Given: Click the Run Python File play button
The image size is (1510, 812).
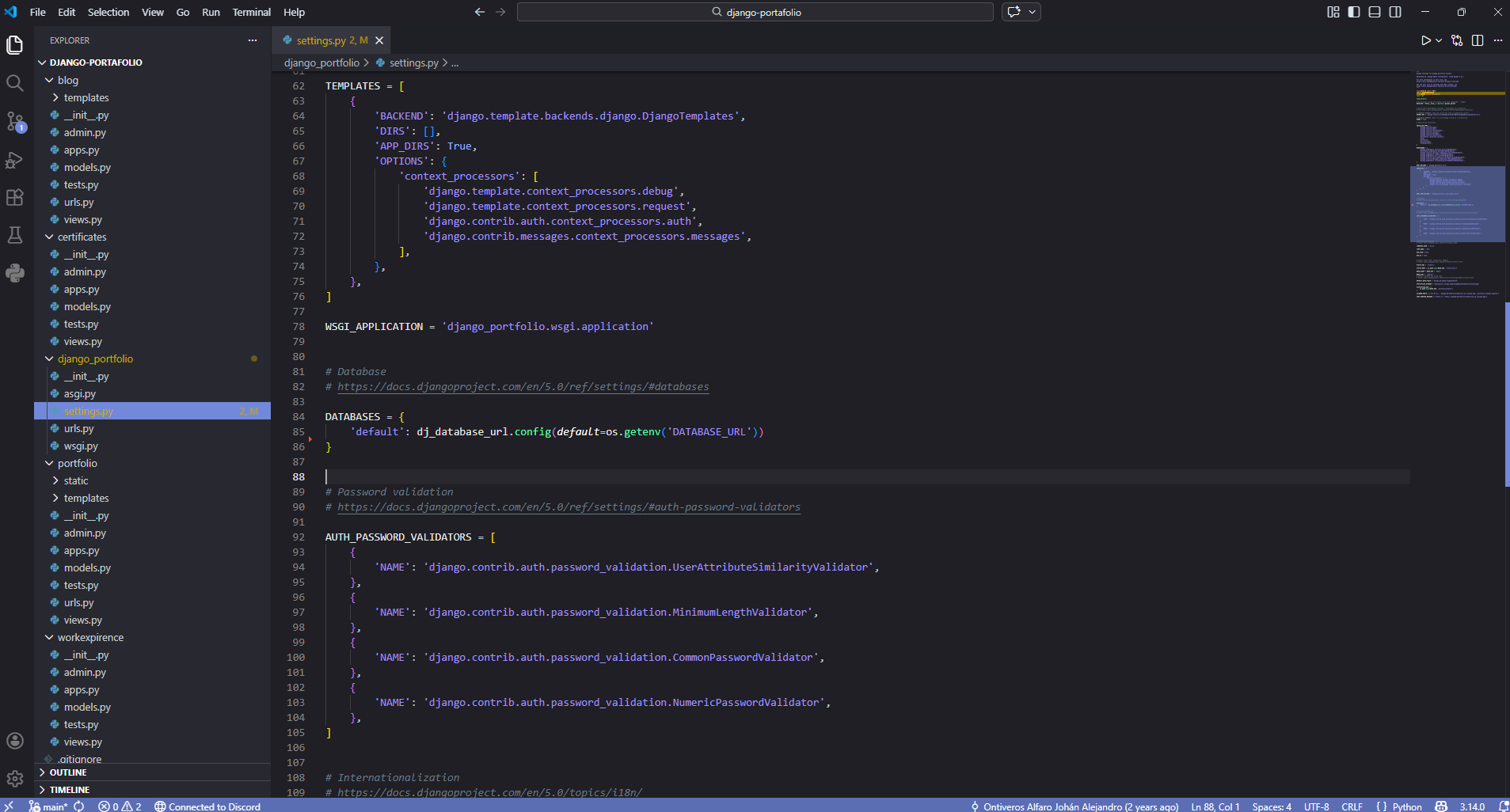Looking at the screenshot, I should 1425,40.
